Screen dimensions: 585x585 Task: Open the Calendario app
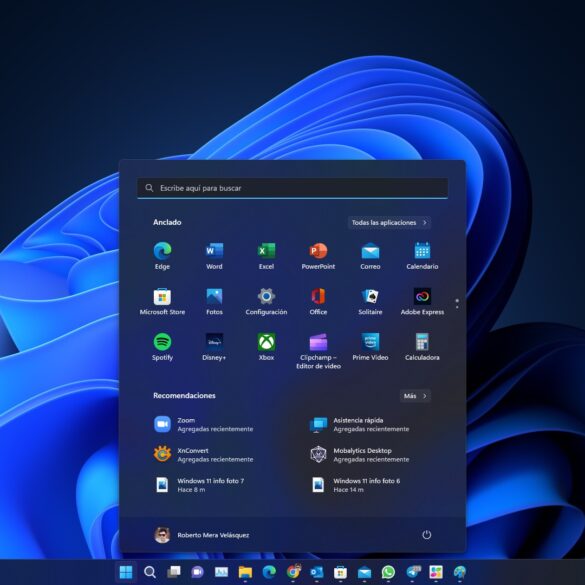click(x=422, y=256)
